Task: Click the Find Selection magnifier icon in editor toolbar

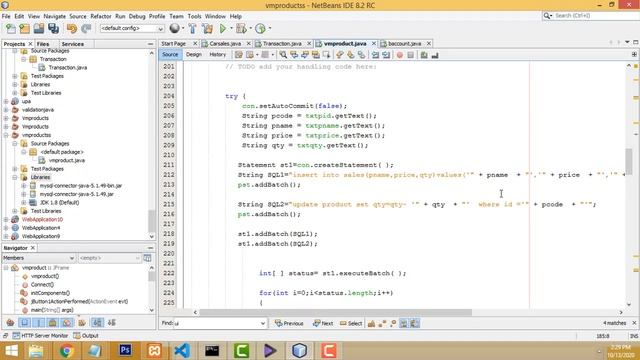Action: [283, 55]
